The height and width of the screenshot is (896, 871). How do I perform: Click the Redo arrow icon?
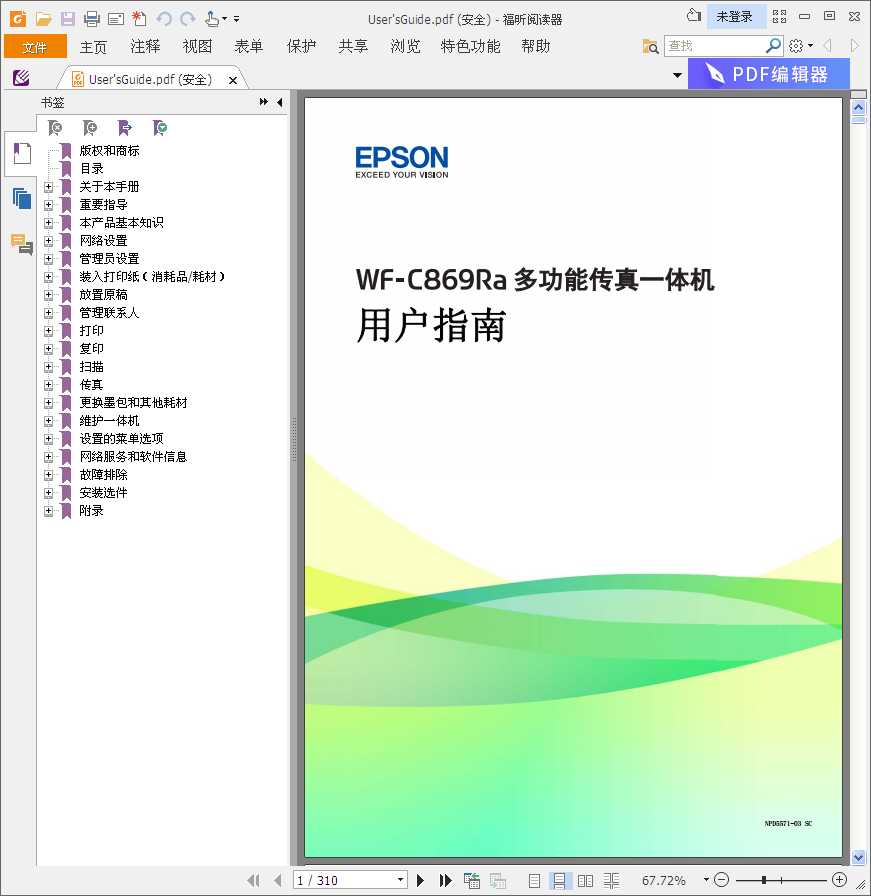click(x=187, y=19)
